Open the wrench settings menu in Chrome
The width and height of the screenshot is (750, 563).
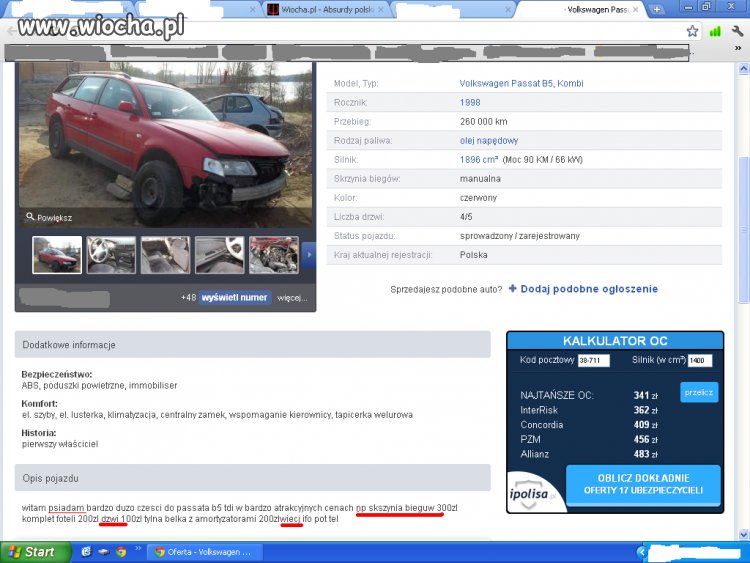[x=738, y=32]
